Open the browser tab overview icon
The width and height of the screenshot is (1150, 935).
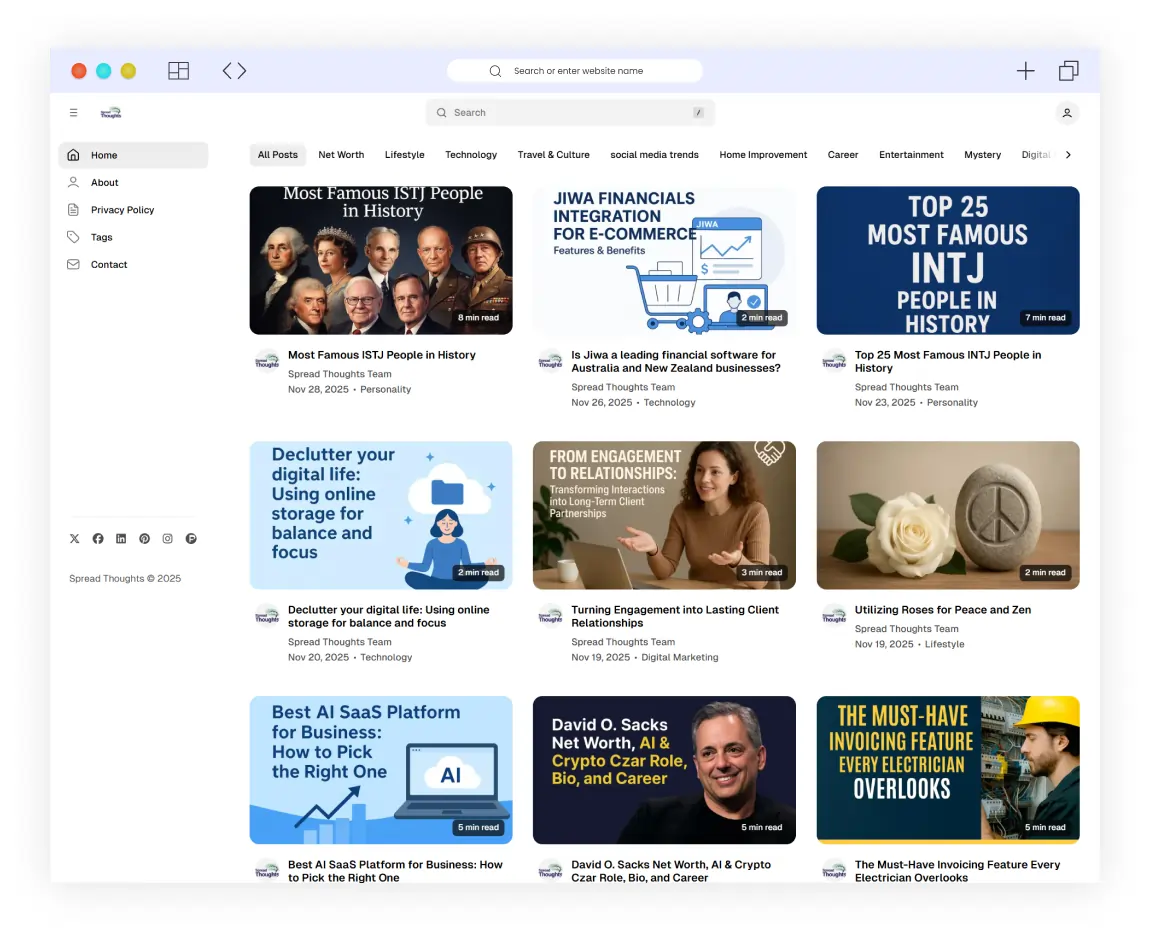(x=1069, y=70)
